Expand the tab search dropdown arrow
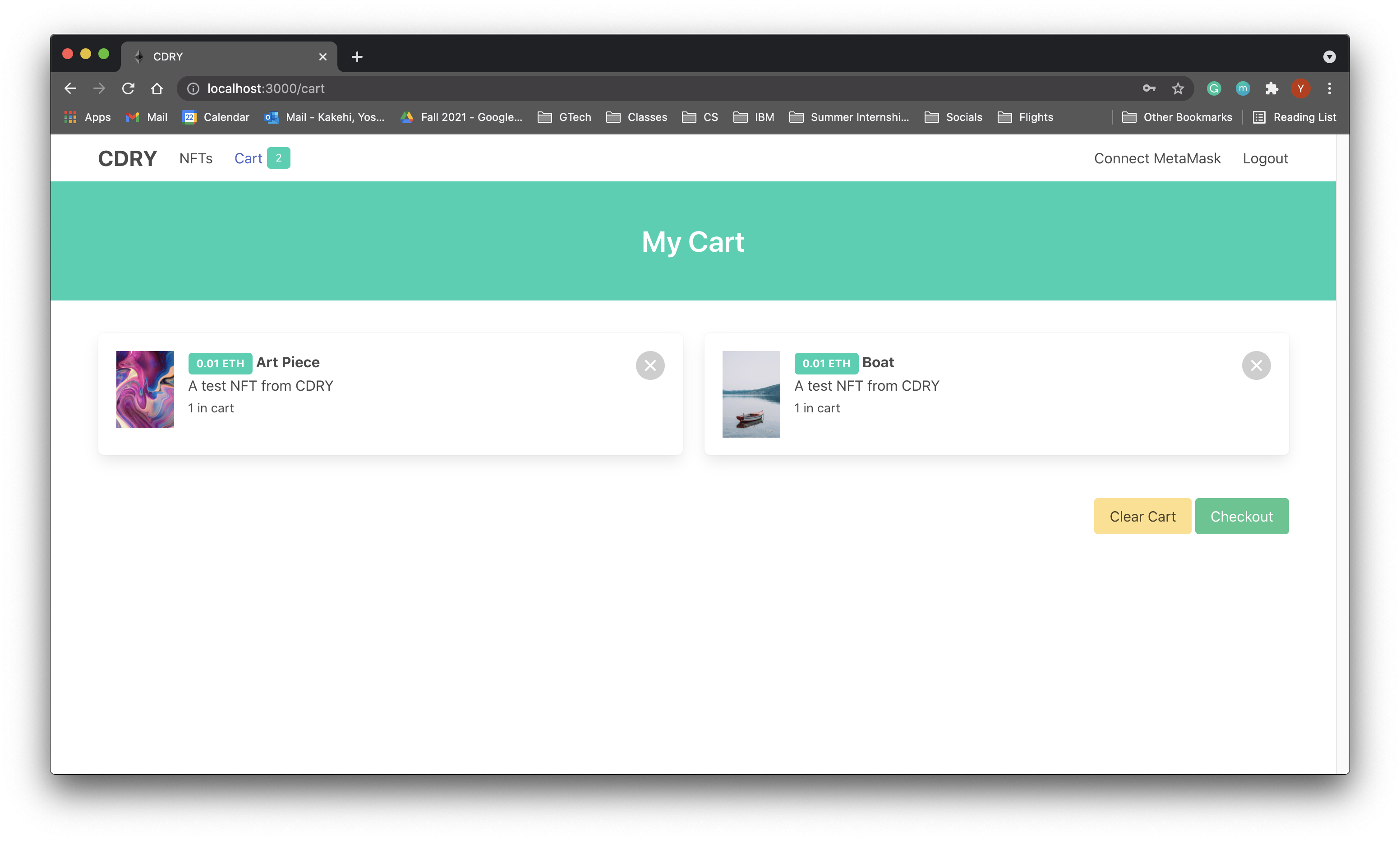Image resolution: width=1400 pixels, height=841 pixels. (x=1329, y=57)
